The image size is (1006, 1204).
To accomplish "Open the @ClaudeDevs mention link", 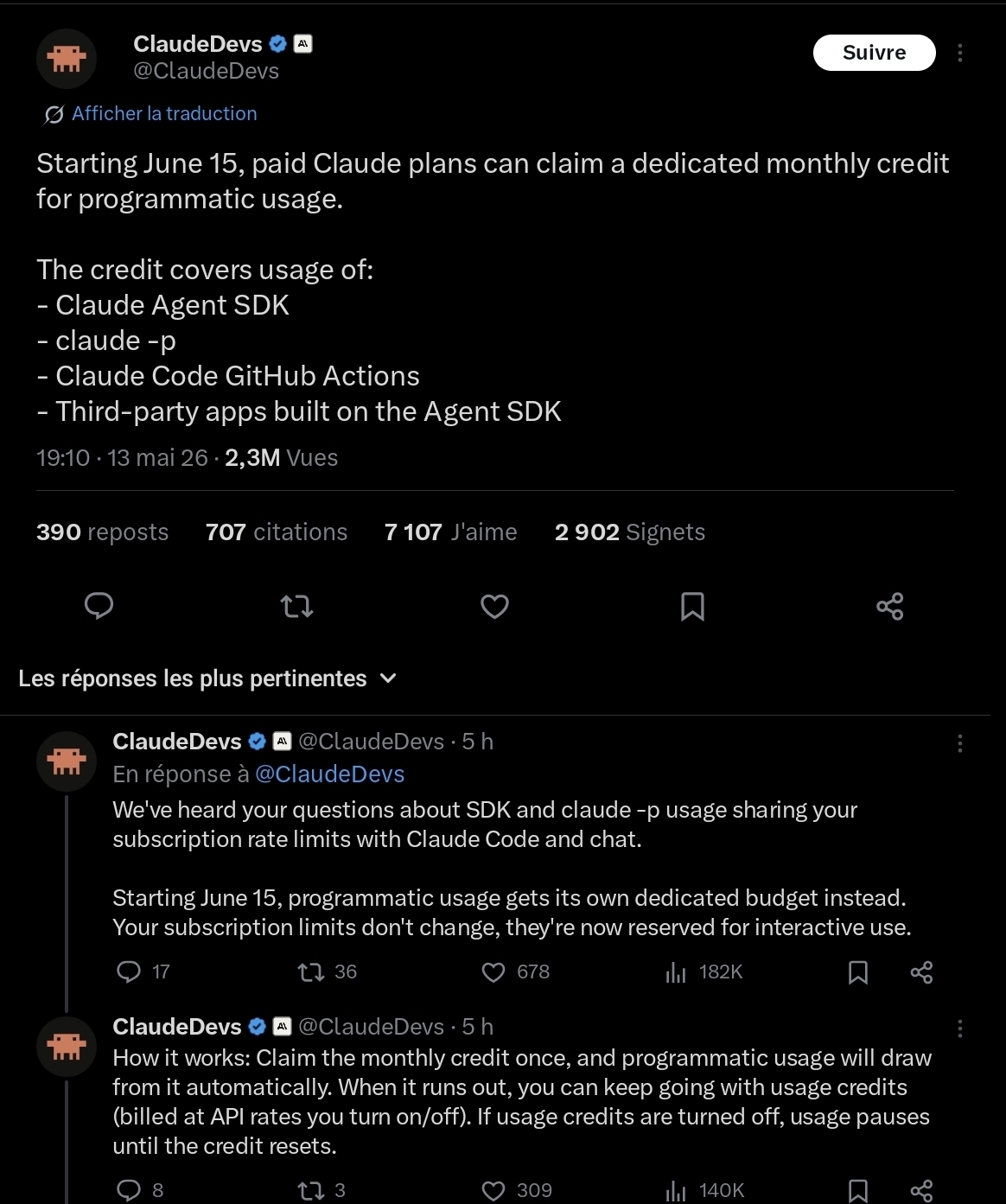I will (330, 774).
